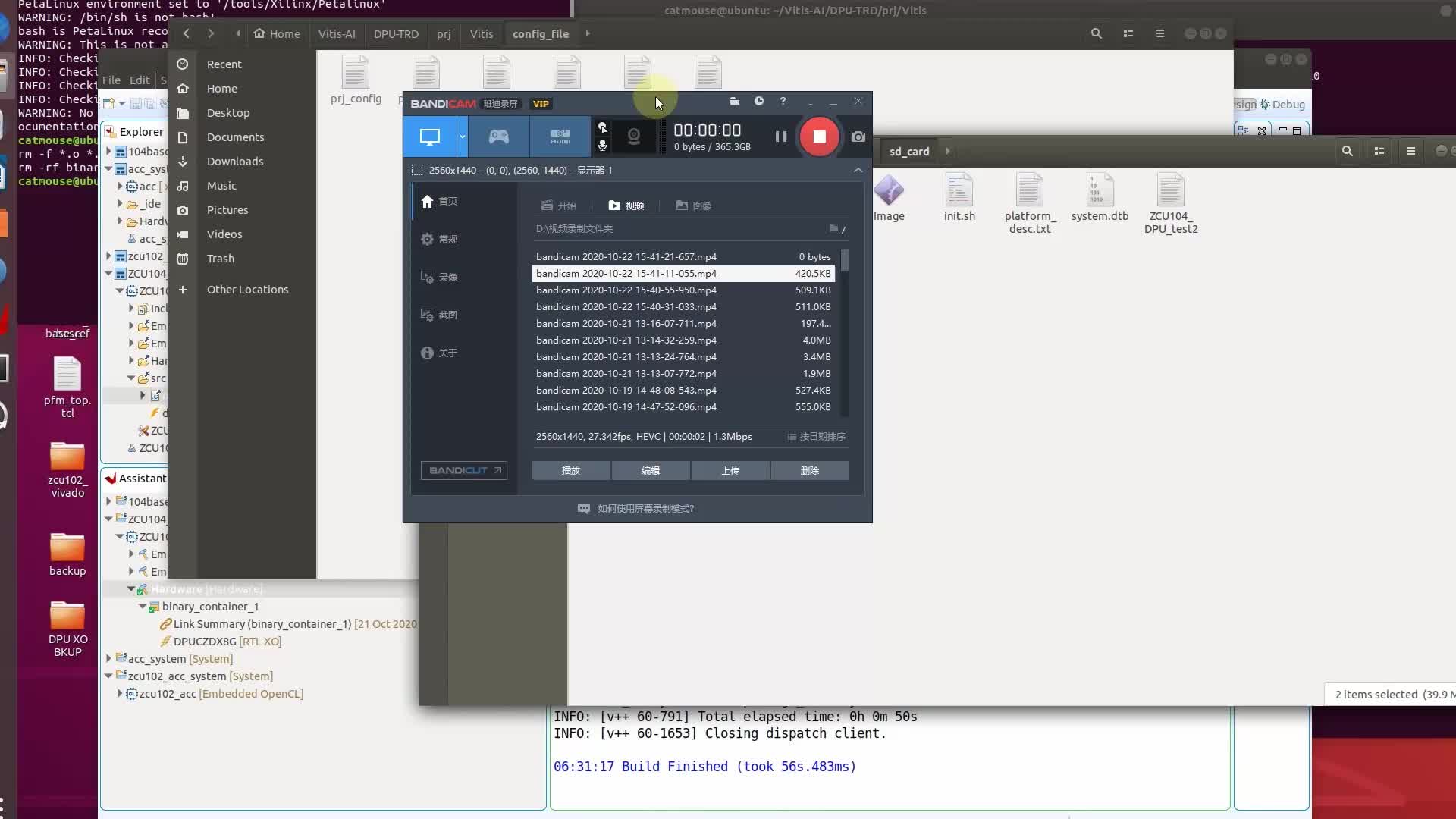The image size is (1456, 819).
Task: Toggle acc_system System visibility in sidebar
Action: pyautogui.click(x=107, y=658)
